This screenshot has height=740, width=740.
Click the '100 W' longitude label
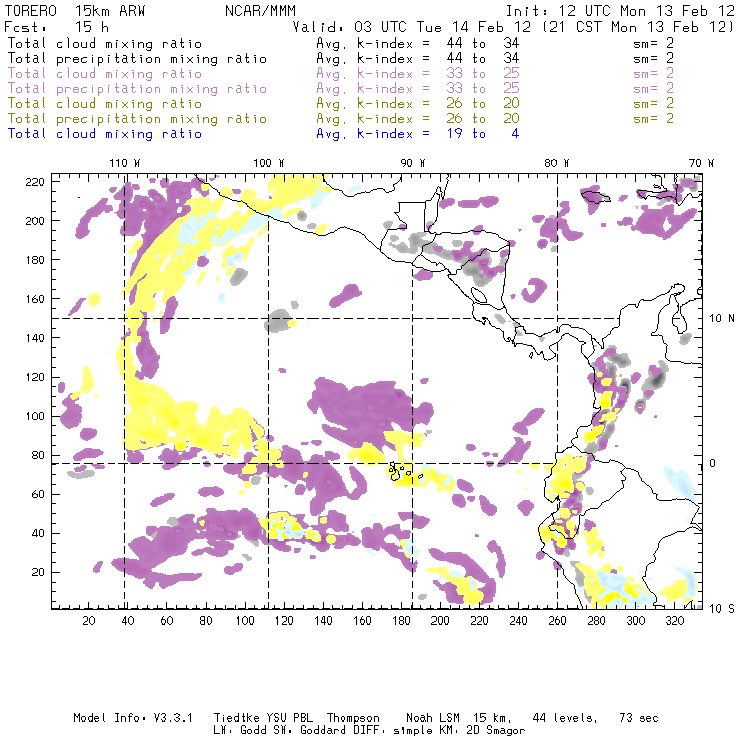click(x=269, y=163)
